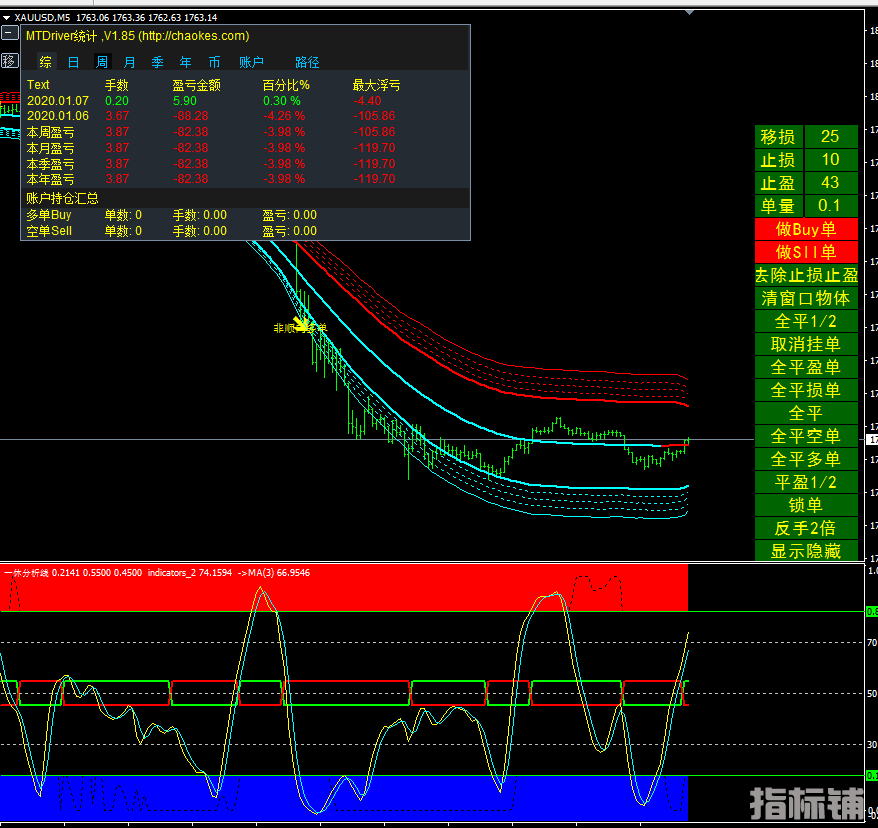Click the 止损 stop loss label
878x828 pixels.
click(x=778, y=160)
